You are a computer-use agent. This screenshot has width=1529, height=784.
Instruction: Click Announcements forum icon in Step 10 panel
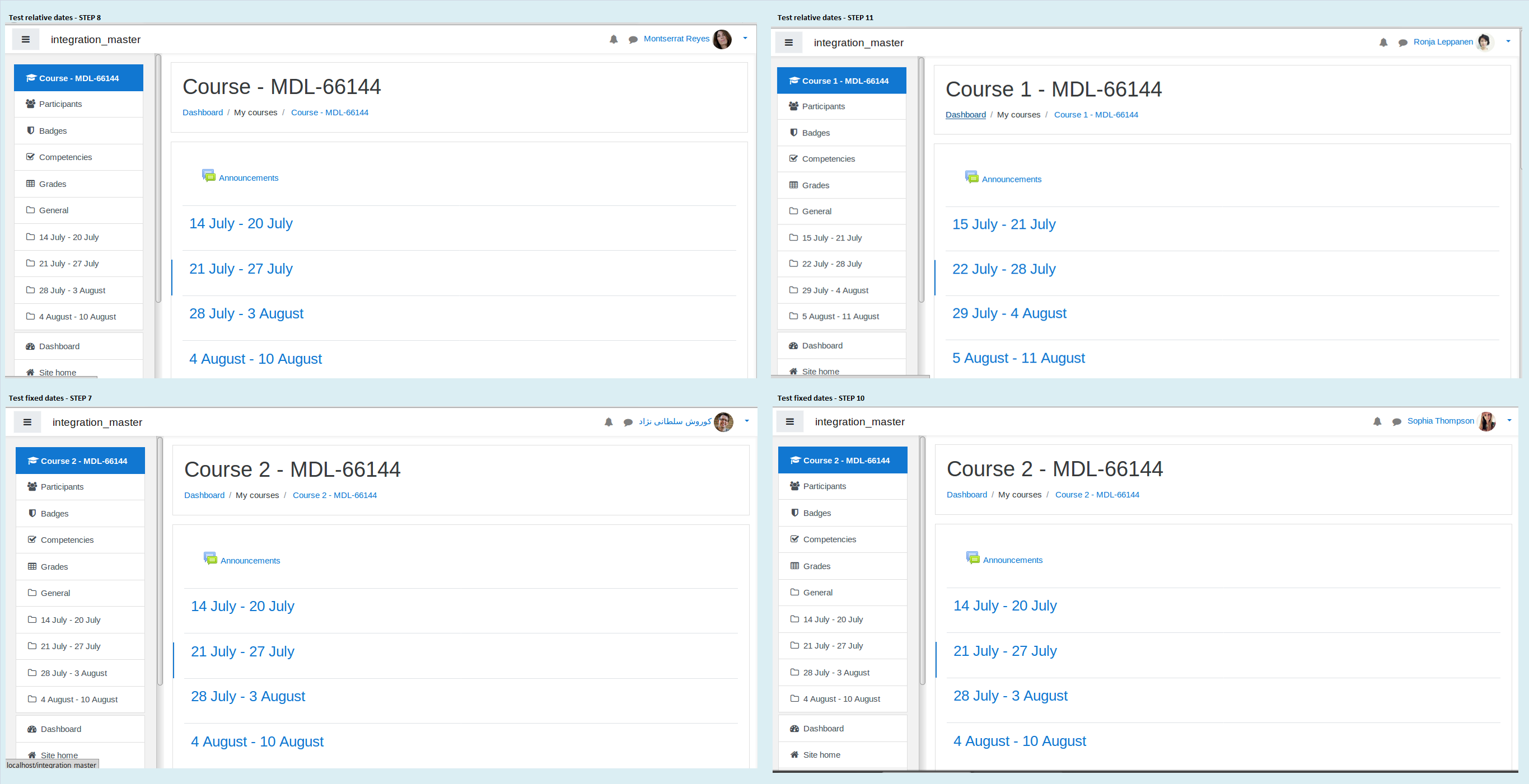click(x=973, y=558)
